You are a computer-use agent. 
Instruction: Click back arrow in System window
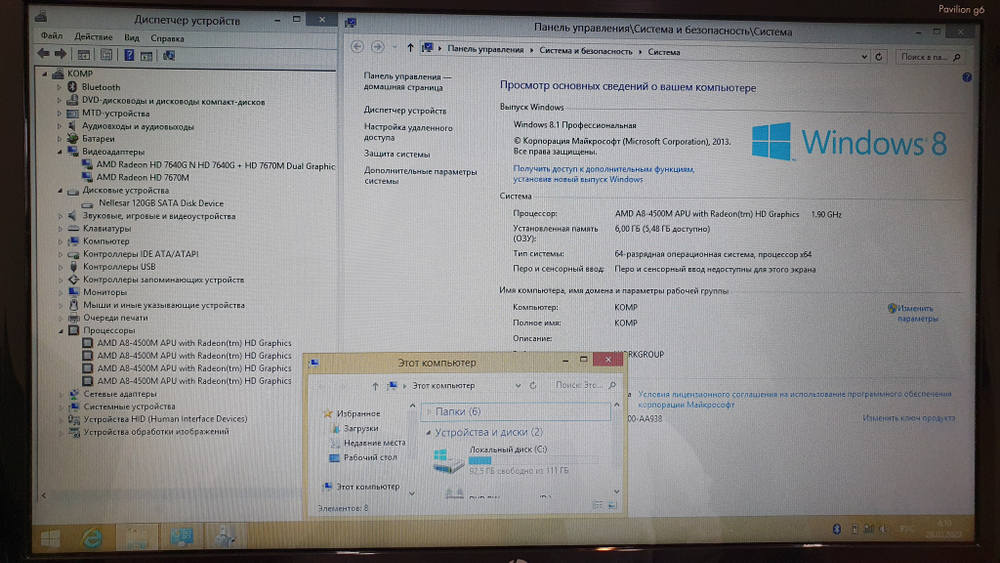[357, 47]
